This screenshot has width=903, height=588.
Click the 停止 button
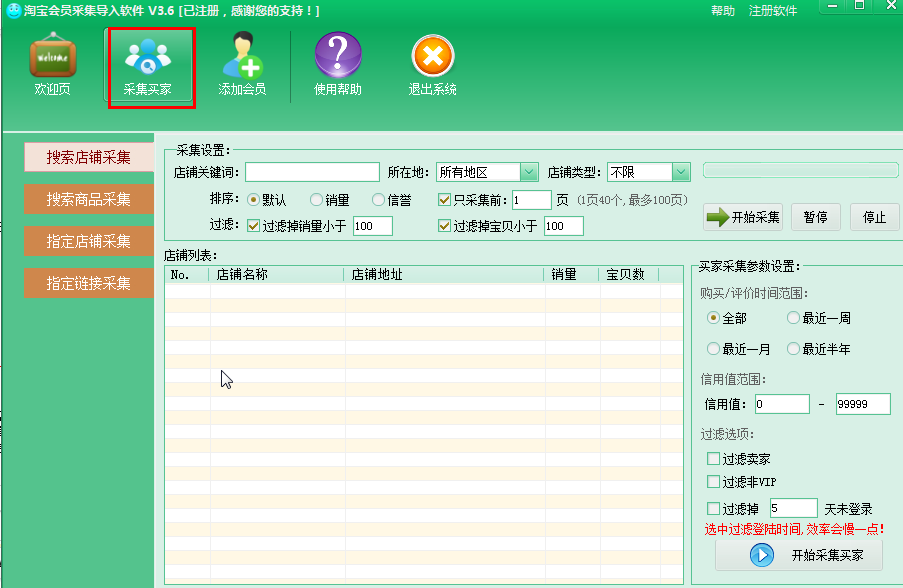click(x=874, y=217)
